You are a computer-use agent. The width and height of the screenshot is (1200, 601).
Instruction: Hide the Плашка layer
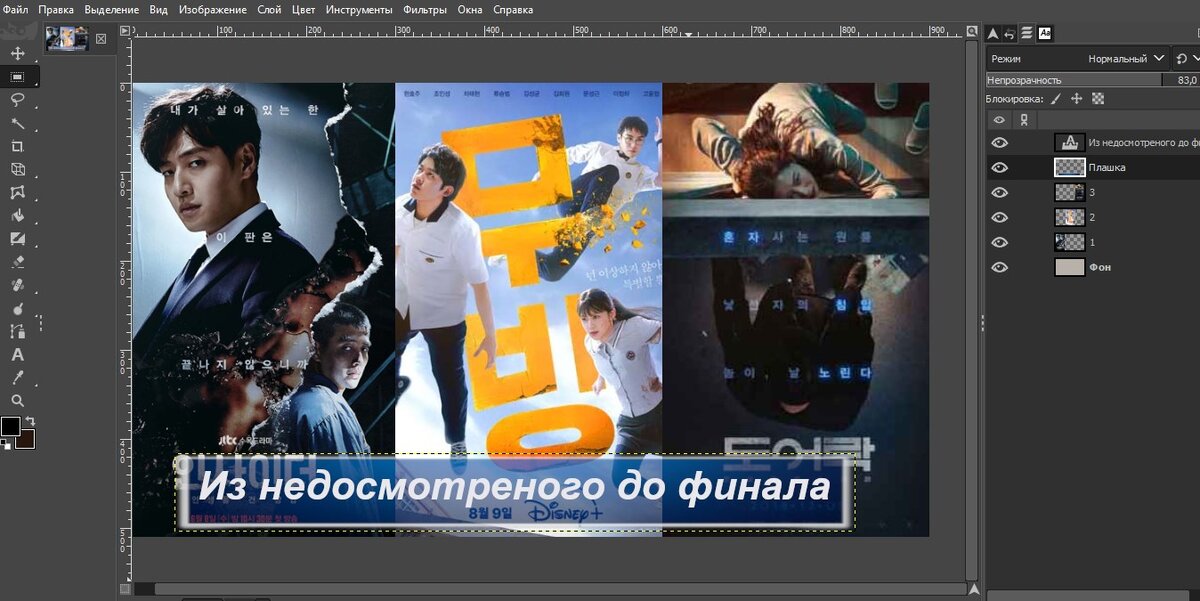[999, 168]
